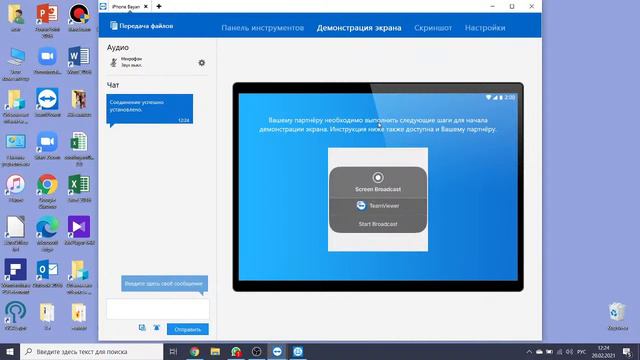Open the Windows Start menu
The height and width of the screenshot is (360, 640).
pos(10,351)
